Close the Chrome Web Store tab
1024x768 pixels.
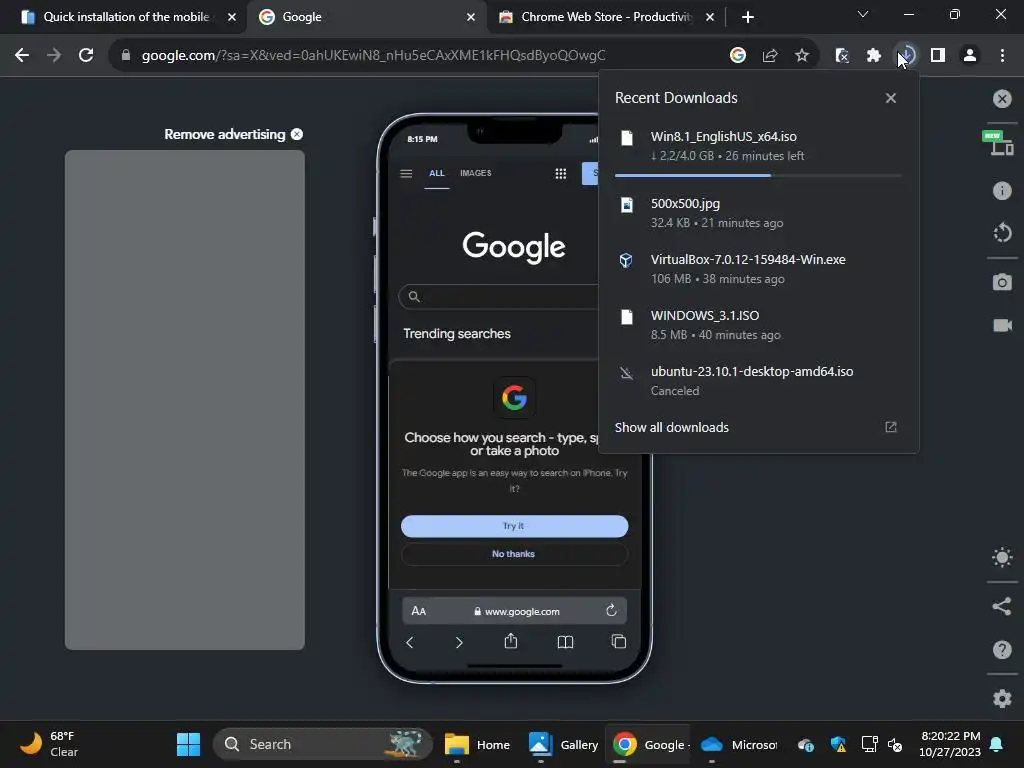coord(710,17)
